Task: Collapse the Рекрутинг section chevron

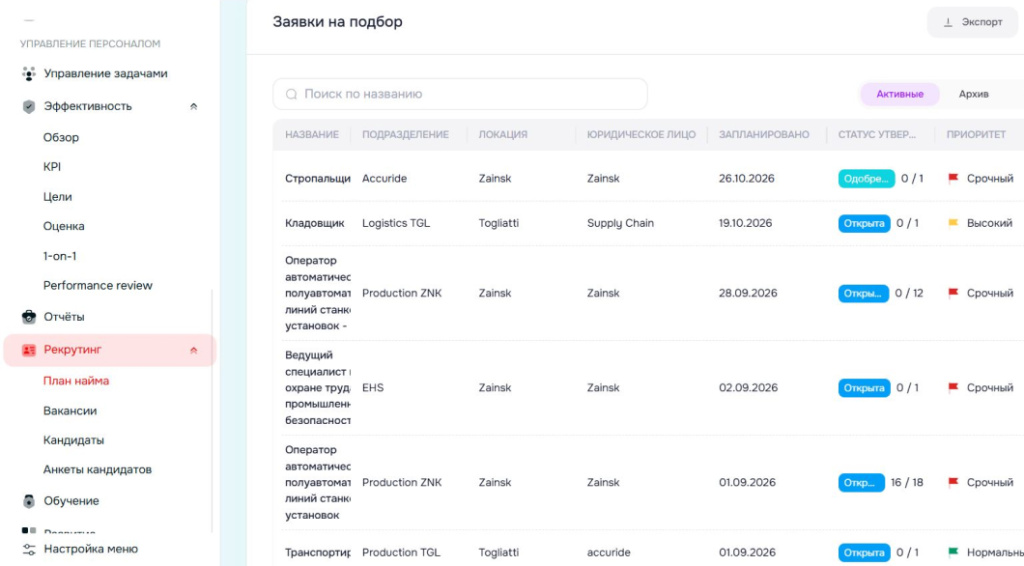Action: point(193,351)
